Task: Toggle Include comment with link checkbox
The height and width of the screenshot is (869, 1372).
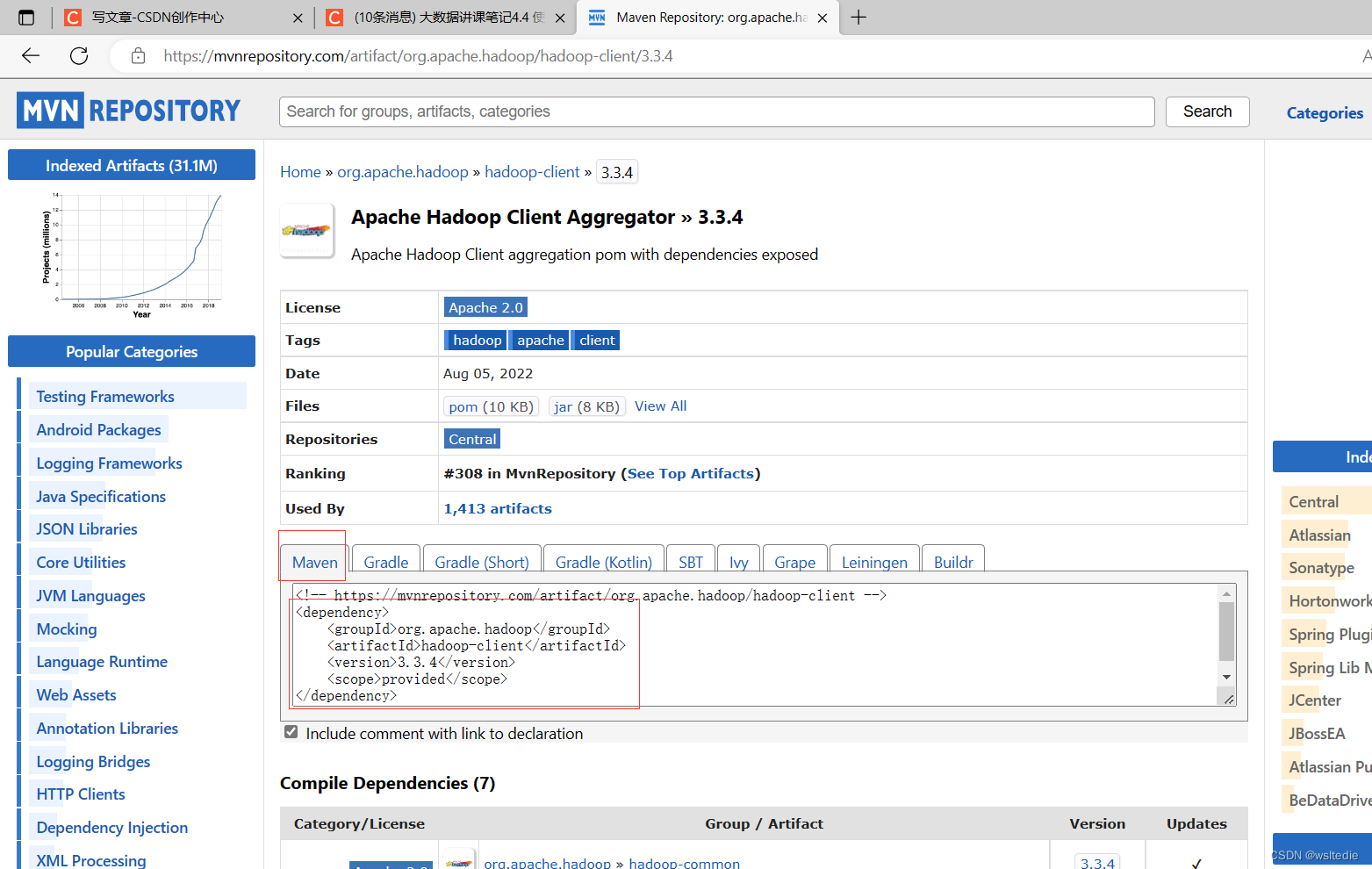Action: (x=291, y=732)
